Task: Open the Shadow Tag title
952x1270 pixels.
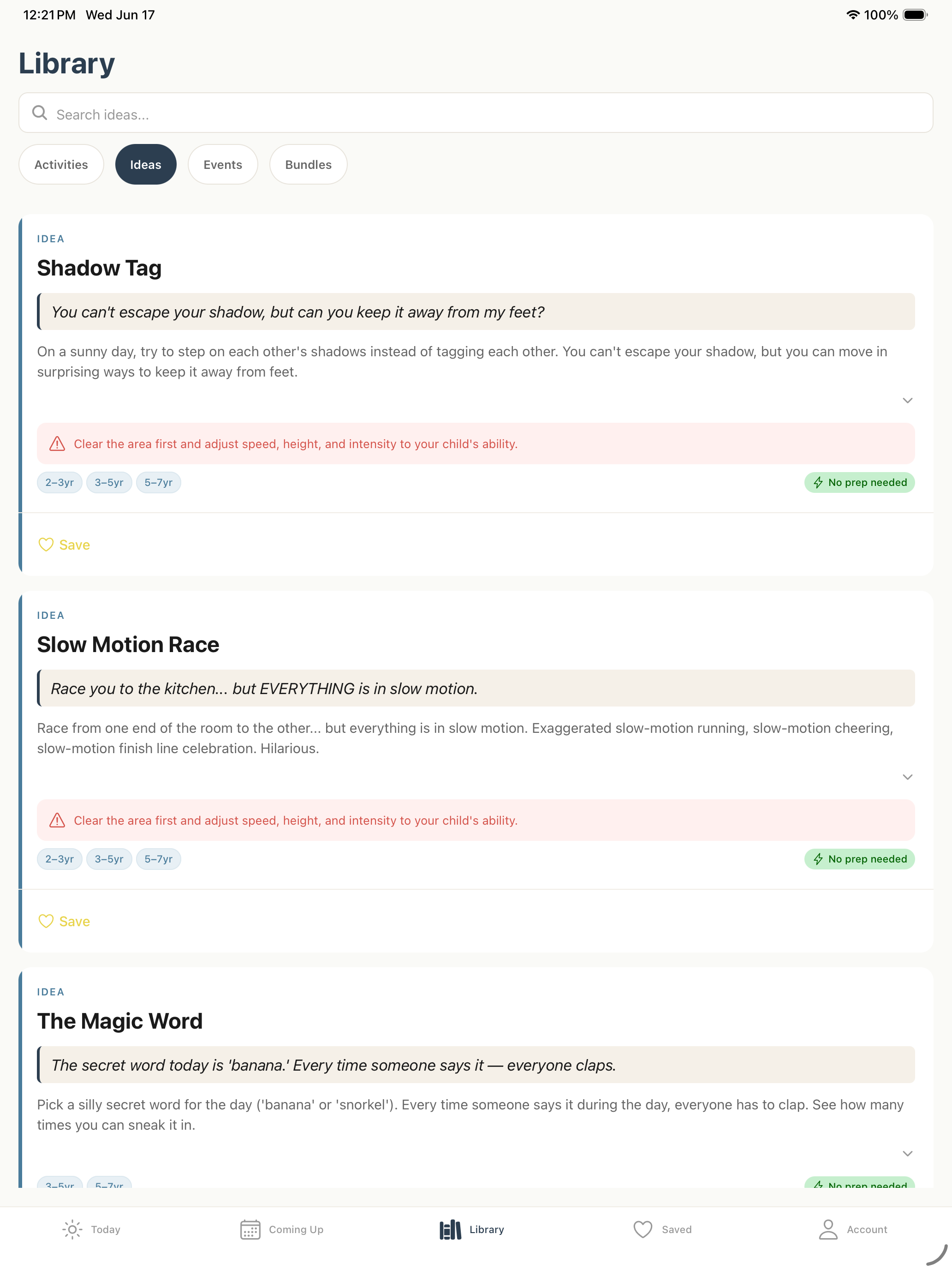Action: click(x=99, y=268)
